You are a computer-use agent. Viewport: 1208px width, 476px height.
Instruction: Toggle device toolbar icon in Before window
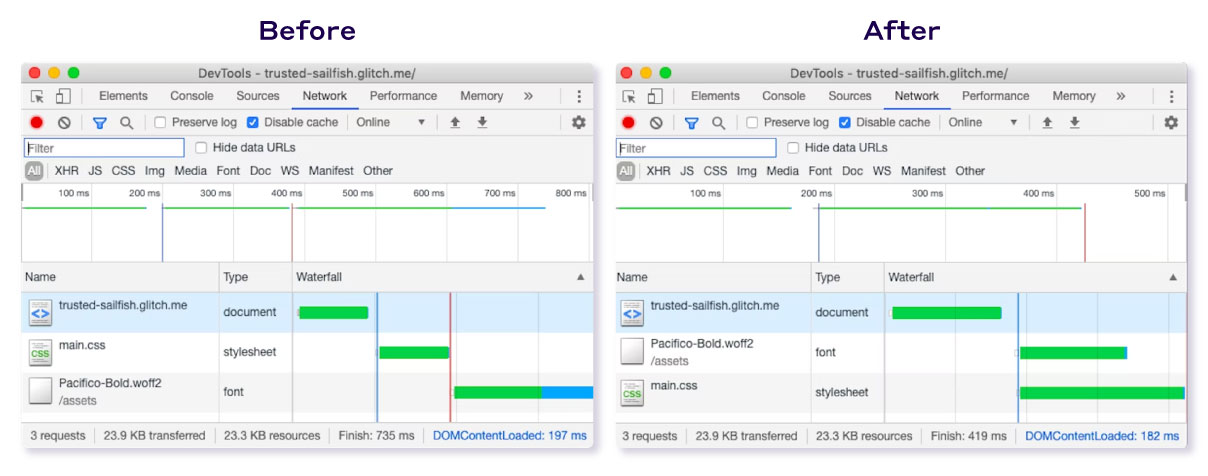pos(63,97)
